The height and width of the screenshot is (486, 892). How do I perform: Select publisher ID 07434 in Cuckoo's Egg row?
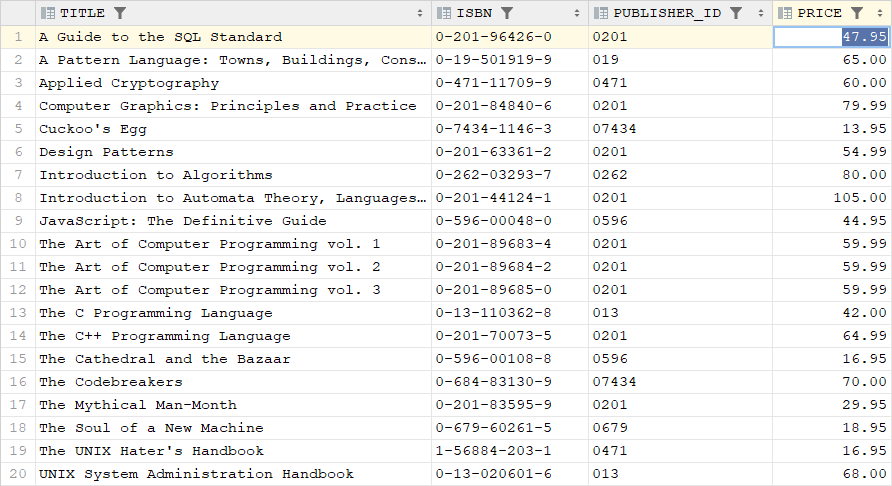680,129
